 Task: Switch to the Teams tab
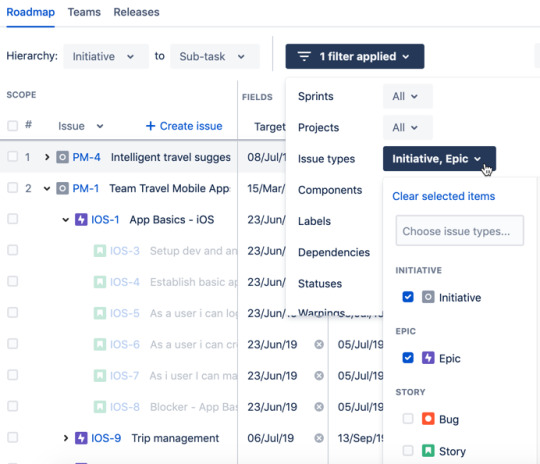(84, 12)
